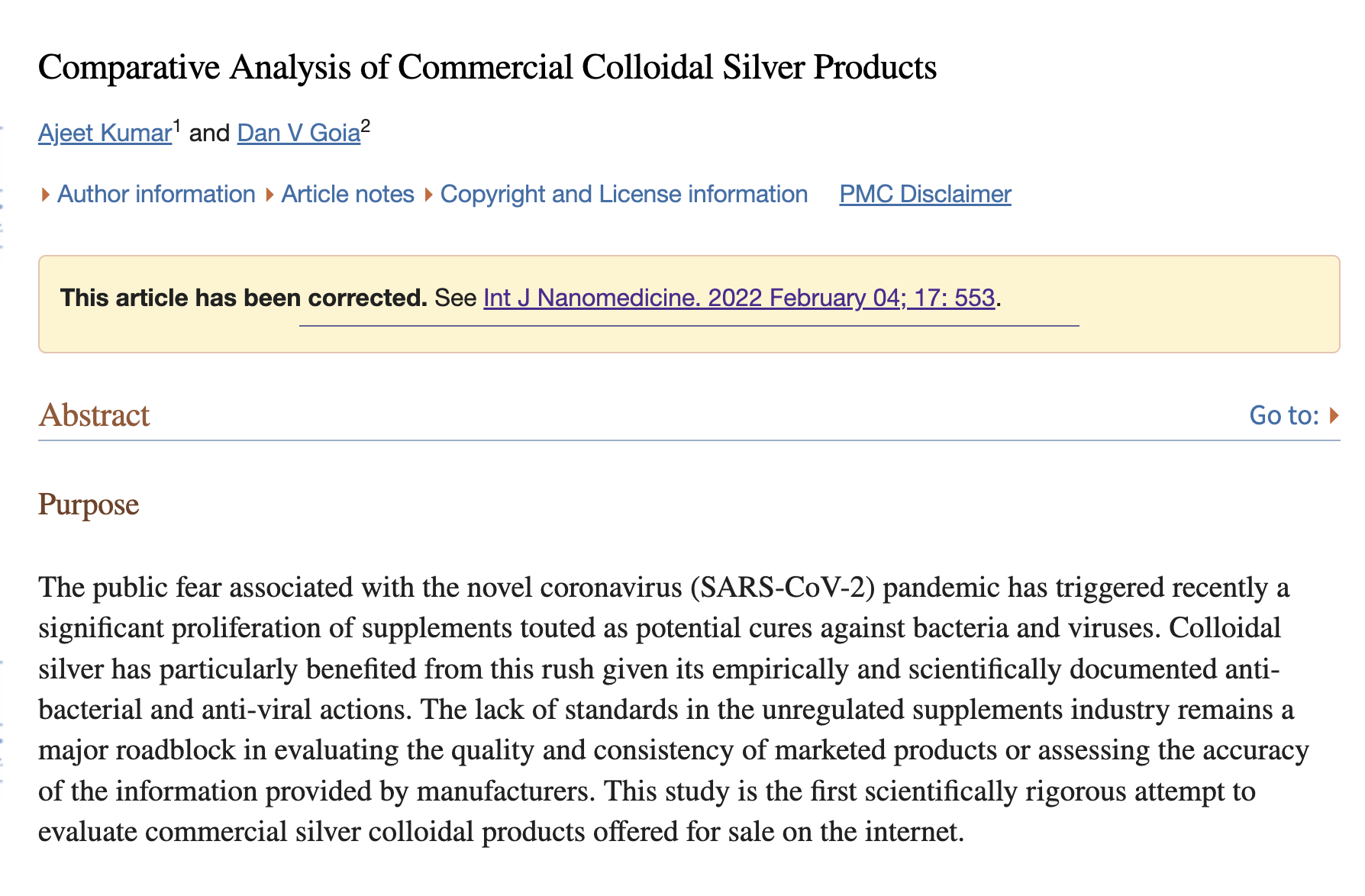This screenshot has width=1365, height=896.
Task: Open the Go to: section menu
Action: tap(1284, 415)
